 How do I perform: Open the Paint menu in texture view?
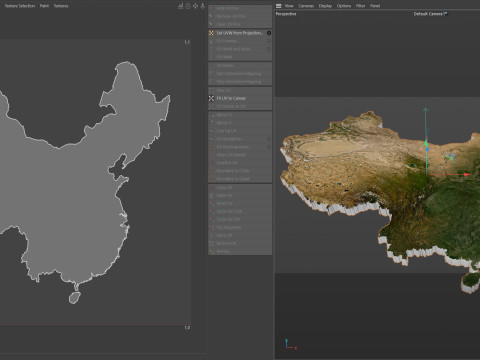click(x=44, y=6)
